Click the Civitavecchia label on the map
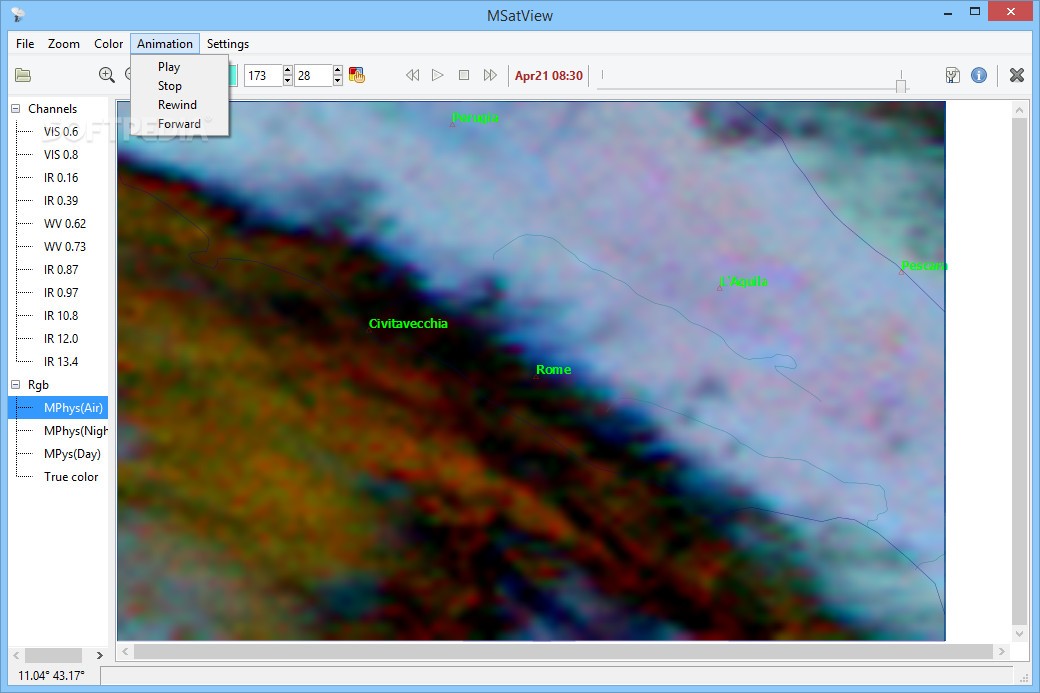 click(x=408, y=324)
